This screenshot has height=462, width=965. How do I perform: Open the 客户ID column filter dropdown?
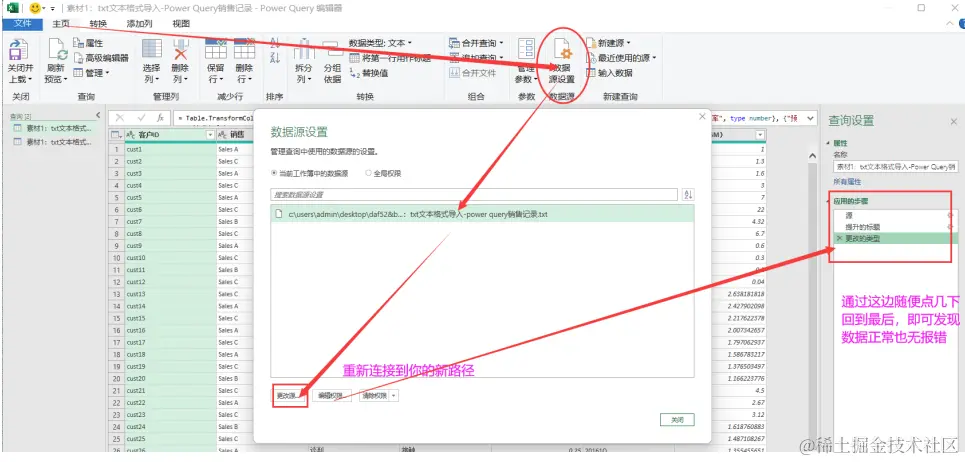[210, 135]
